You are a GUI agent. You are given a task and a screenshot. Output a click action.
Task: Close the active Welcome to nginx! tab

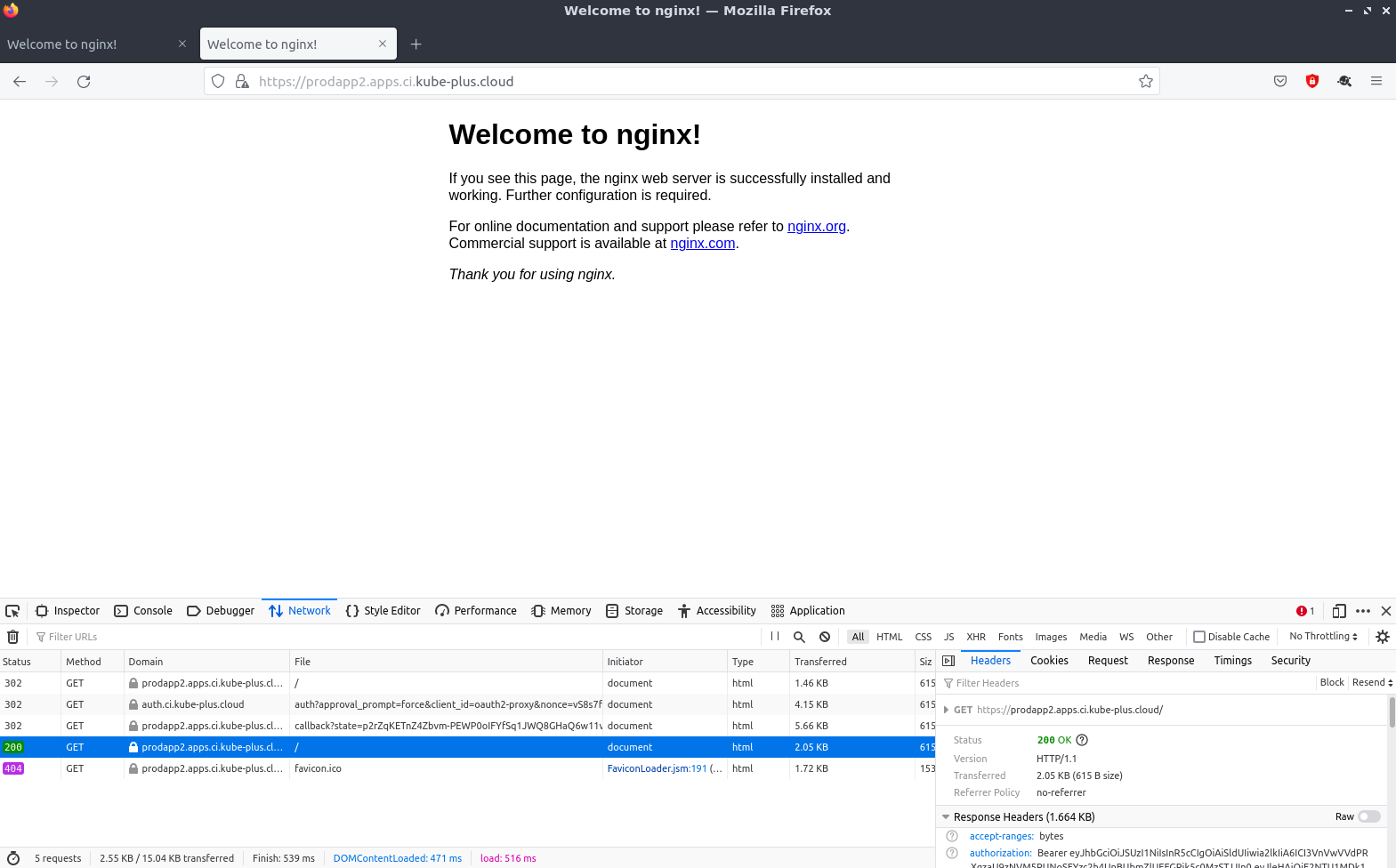(x=383, y=44)
